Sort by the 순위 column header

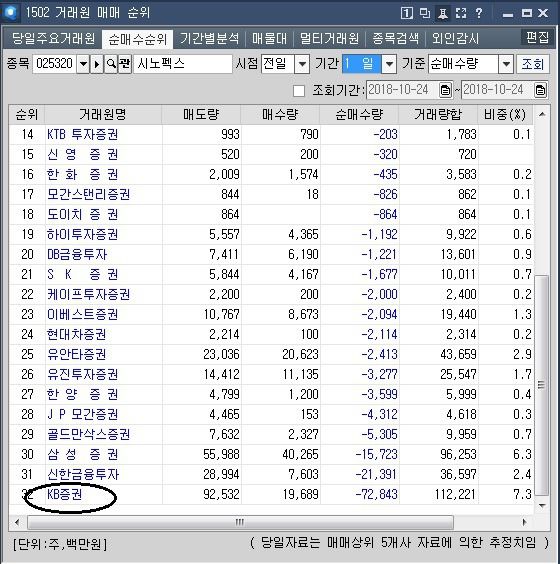(27, 114)
